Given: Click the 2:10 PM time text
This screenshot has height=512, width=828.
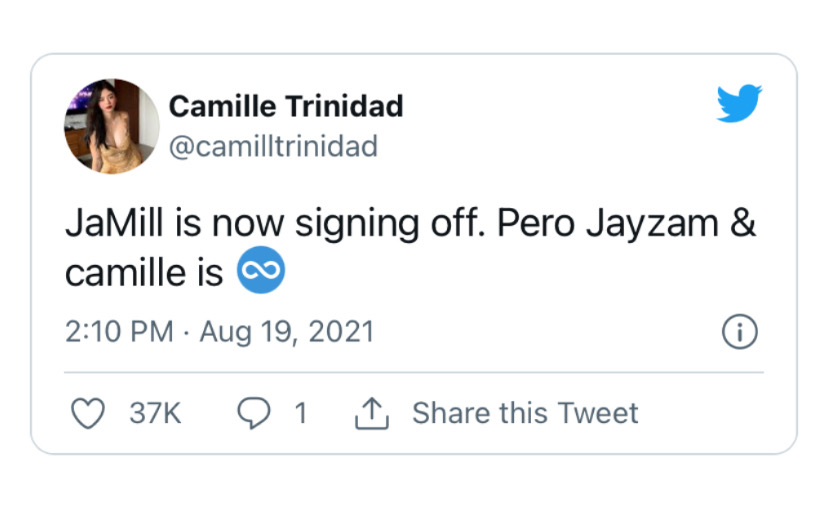Looking at the screenshot, I should click(118, 332).
